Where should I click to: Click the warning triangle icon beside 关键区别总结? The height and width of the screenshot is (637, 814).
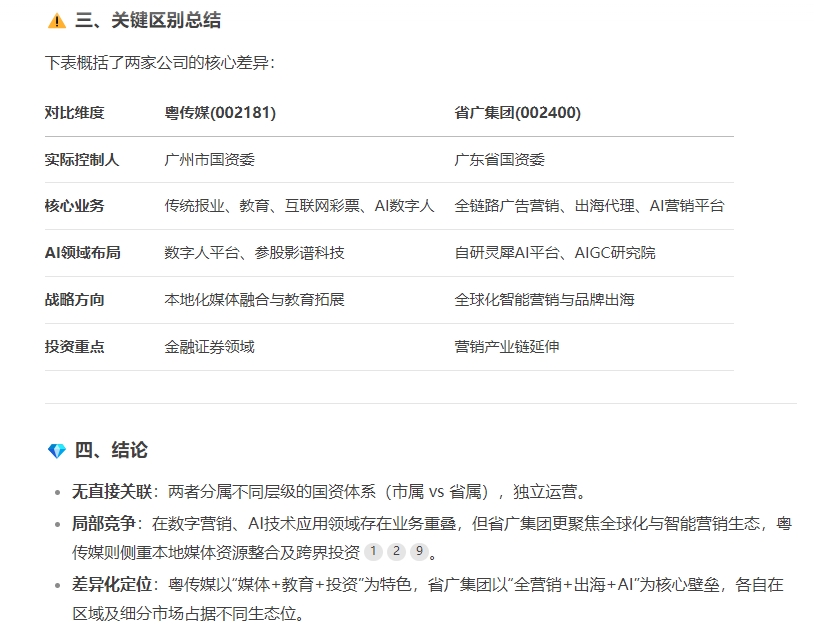(x=57, y=21)
